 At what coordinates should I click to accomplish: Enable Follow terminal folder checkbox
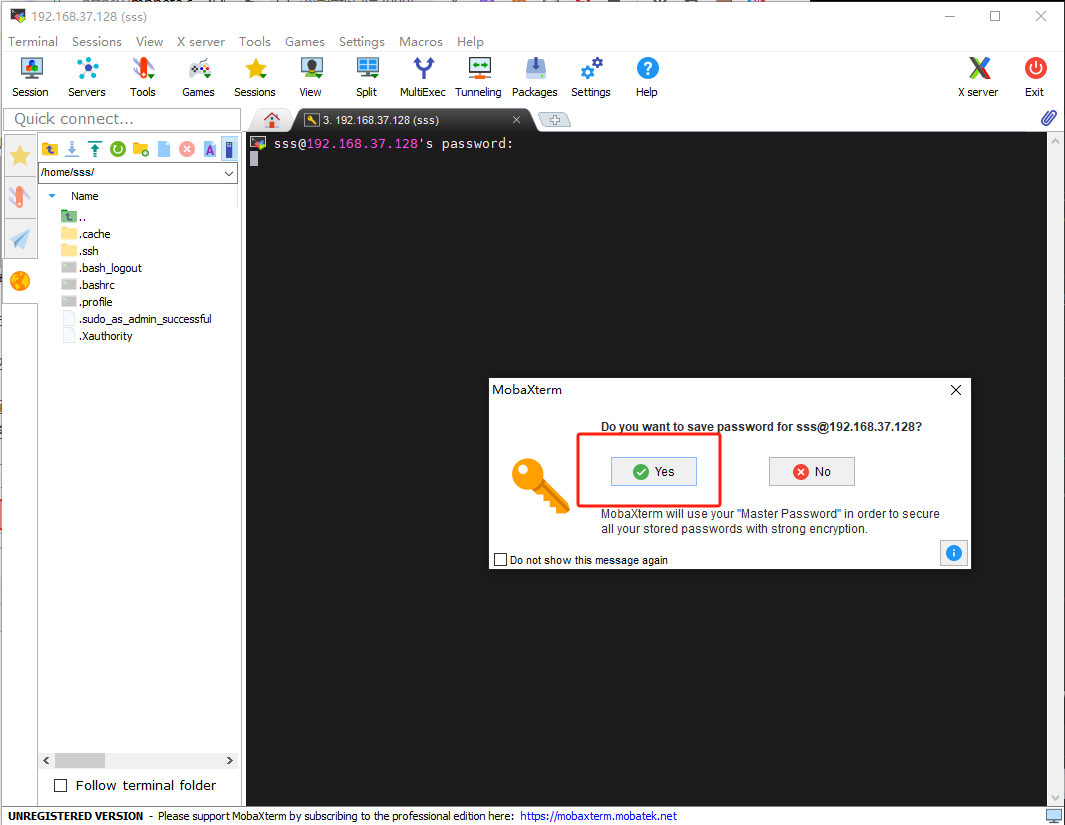click(x=60, y=786)
